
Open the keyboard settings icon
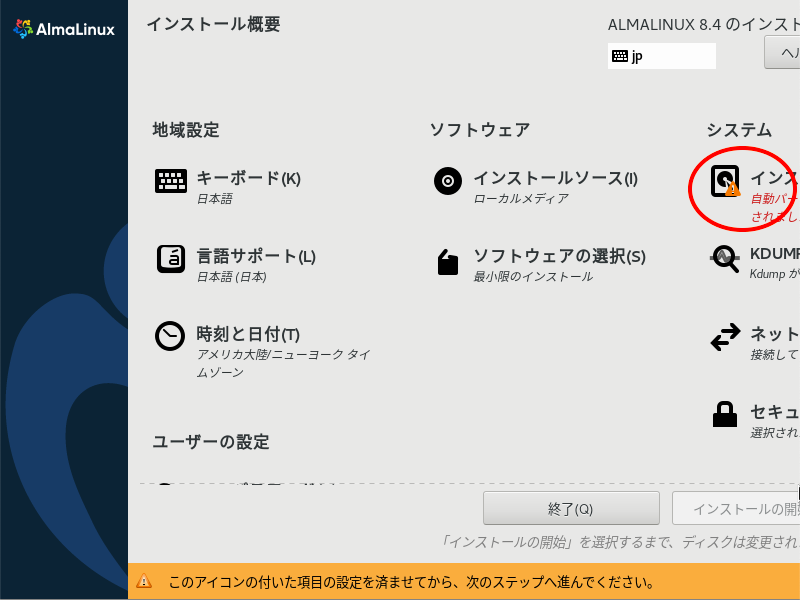pos(171,181)
